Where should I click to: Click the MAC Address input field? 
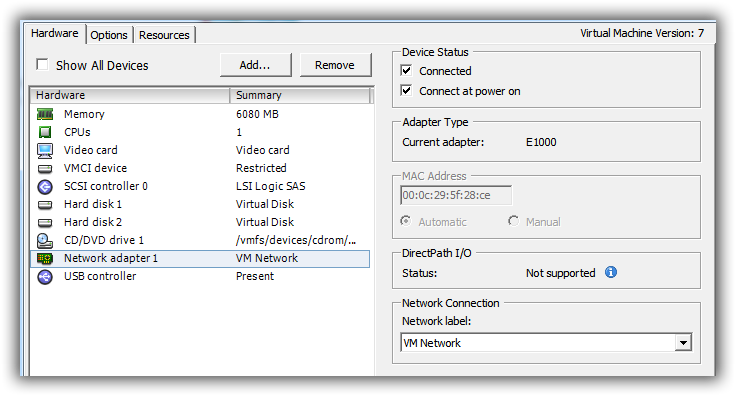[x=456, y=195]
